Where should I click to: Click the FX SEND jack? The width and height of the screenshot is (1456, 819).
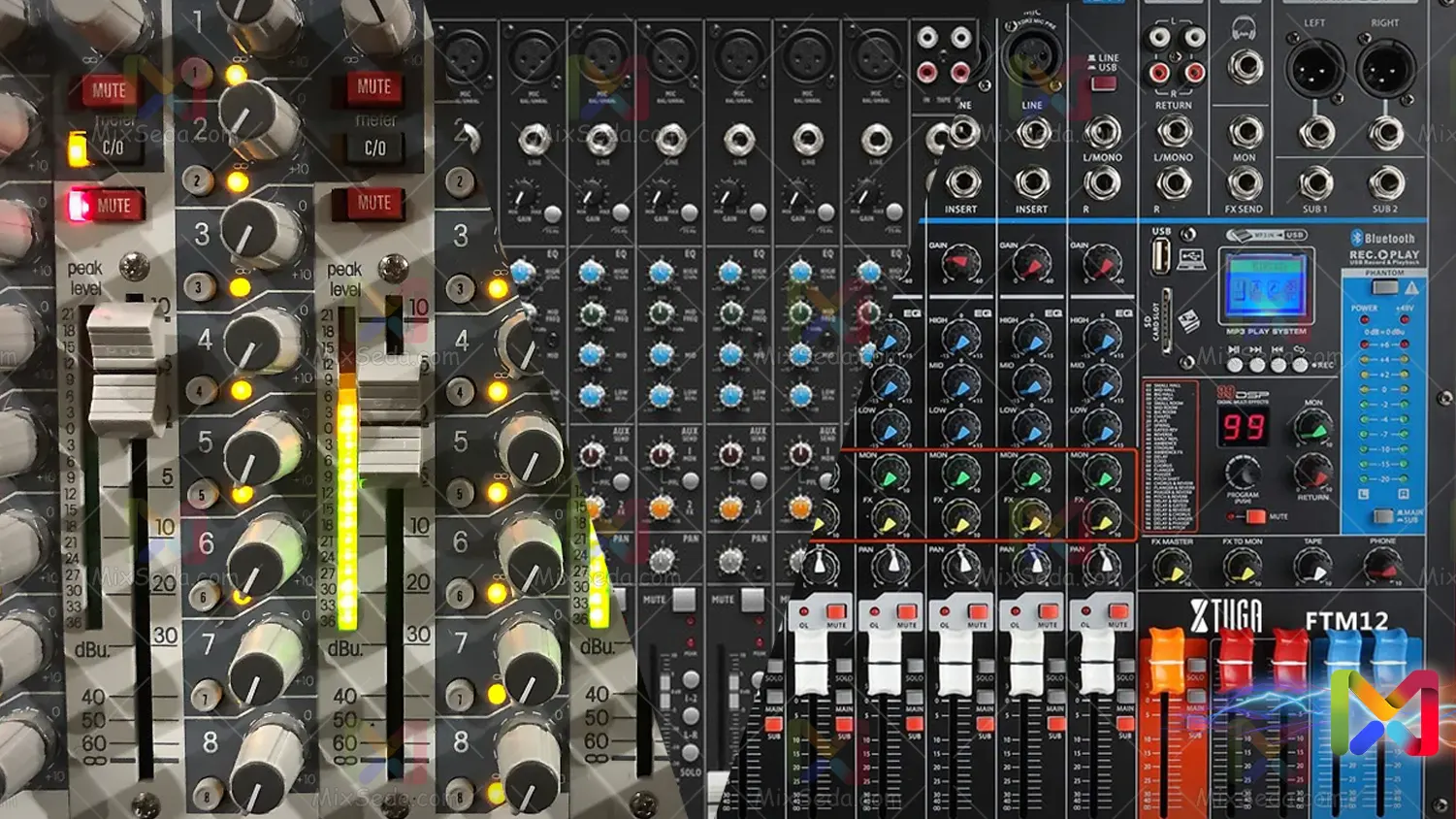click(x=1244, y=181)
